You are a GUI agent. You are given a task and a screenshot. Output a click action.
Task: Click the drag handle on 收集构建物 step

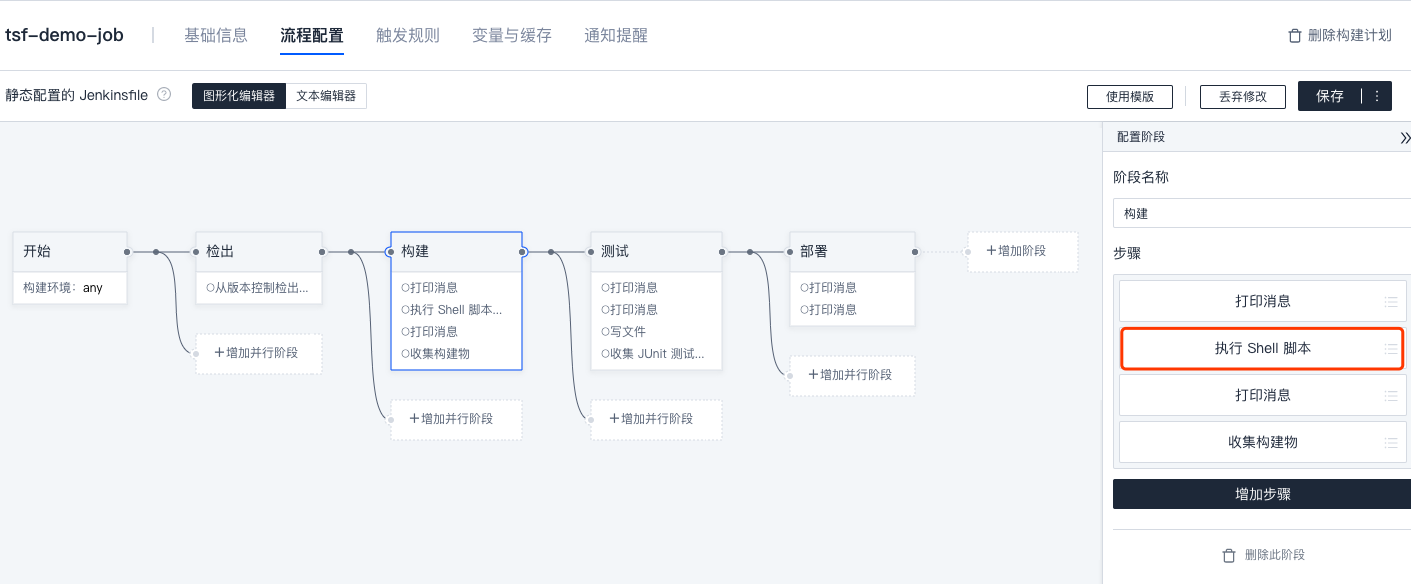[1390, 441]
